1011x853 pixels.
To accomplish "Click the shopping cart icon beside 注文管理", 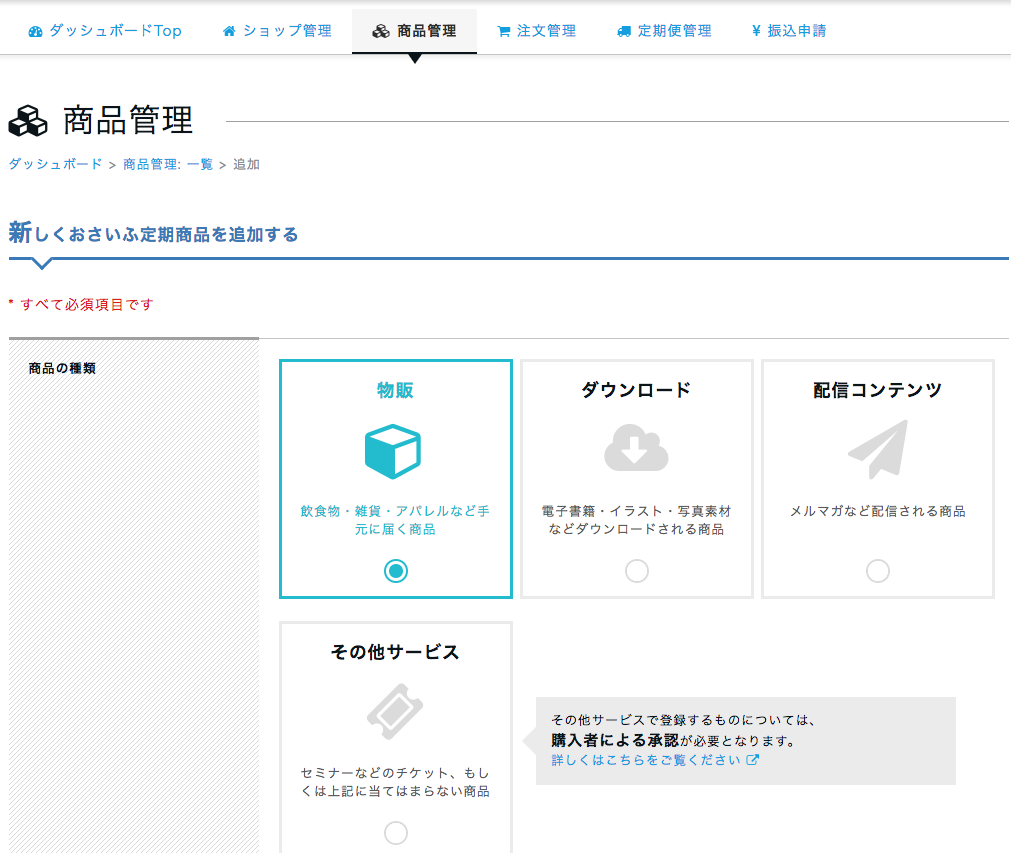I will point(504,32).
